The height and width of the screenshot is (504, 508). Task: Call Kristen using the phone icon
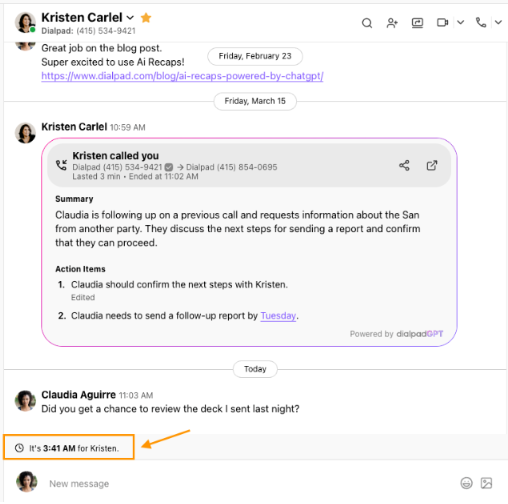point(481,23)
